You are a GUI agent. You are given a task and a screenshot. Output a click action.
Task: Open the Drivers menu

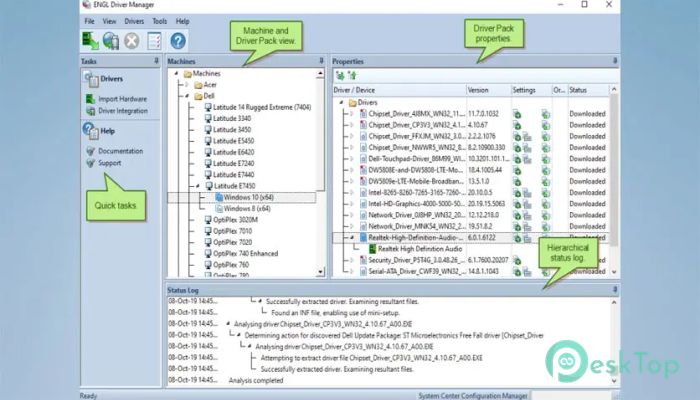[x=134, y=21]
